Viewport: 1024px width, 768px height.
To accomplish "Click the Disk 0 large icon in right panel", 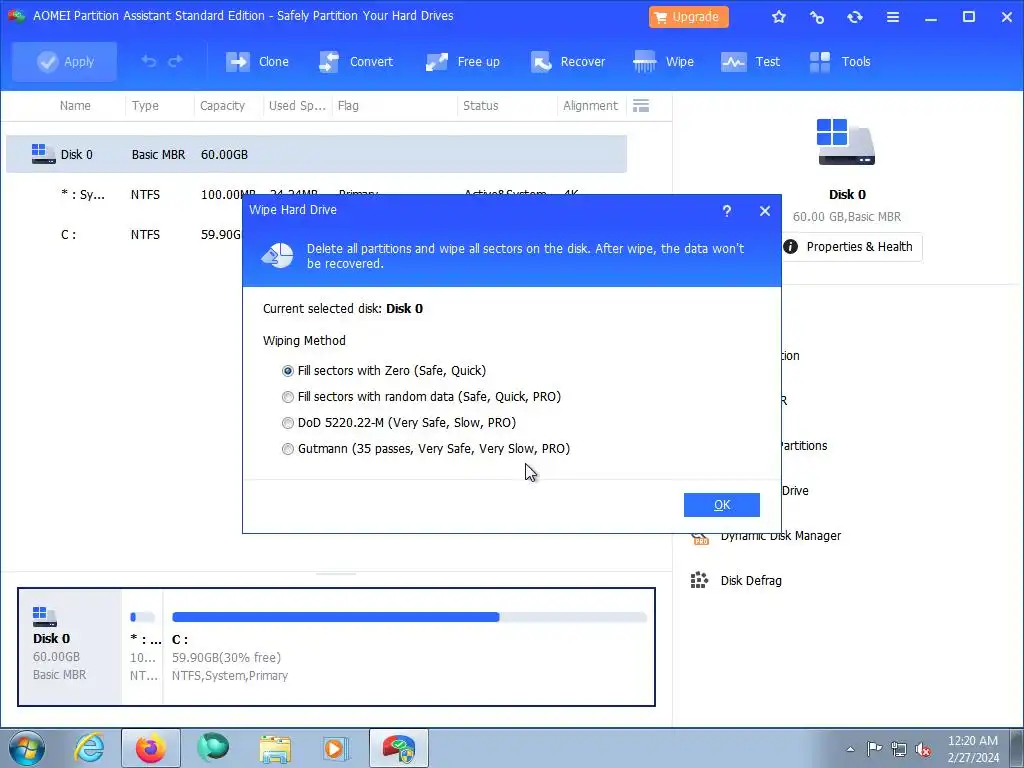I will [x=846, y=142].
